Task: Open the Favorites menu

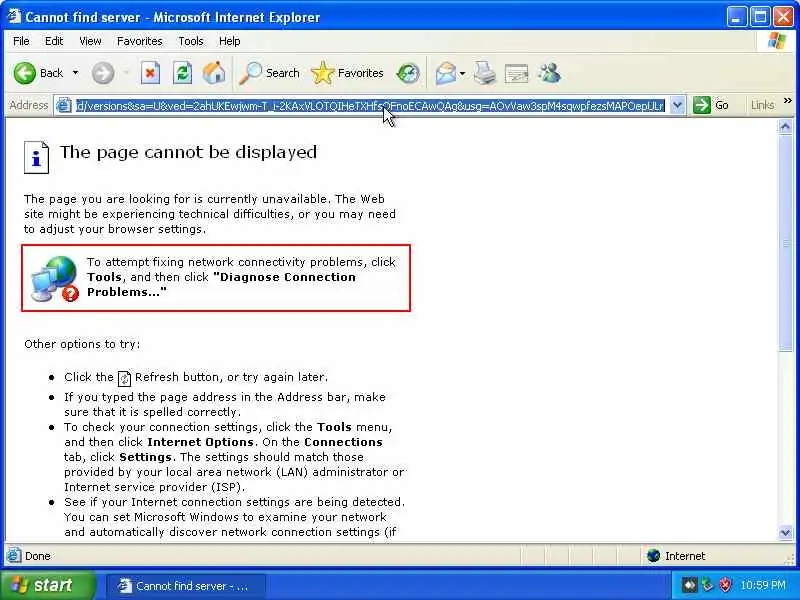Action: point(139,41)
